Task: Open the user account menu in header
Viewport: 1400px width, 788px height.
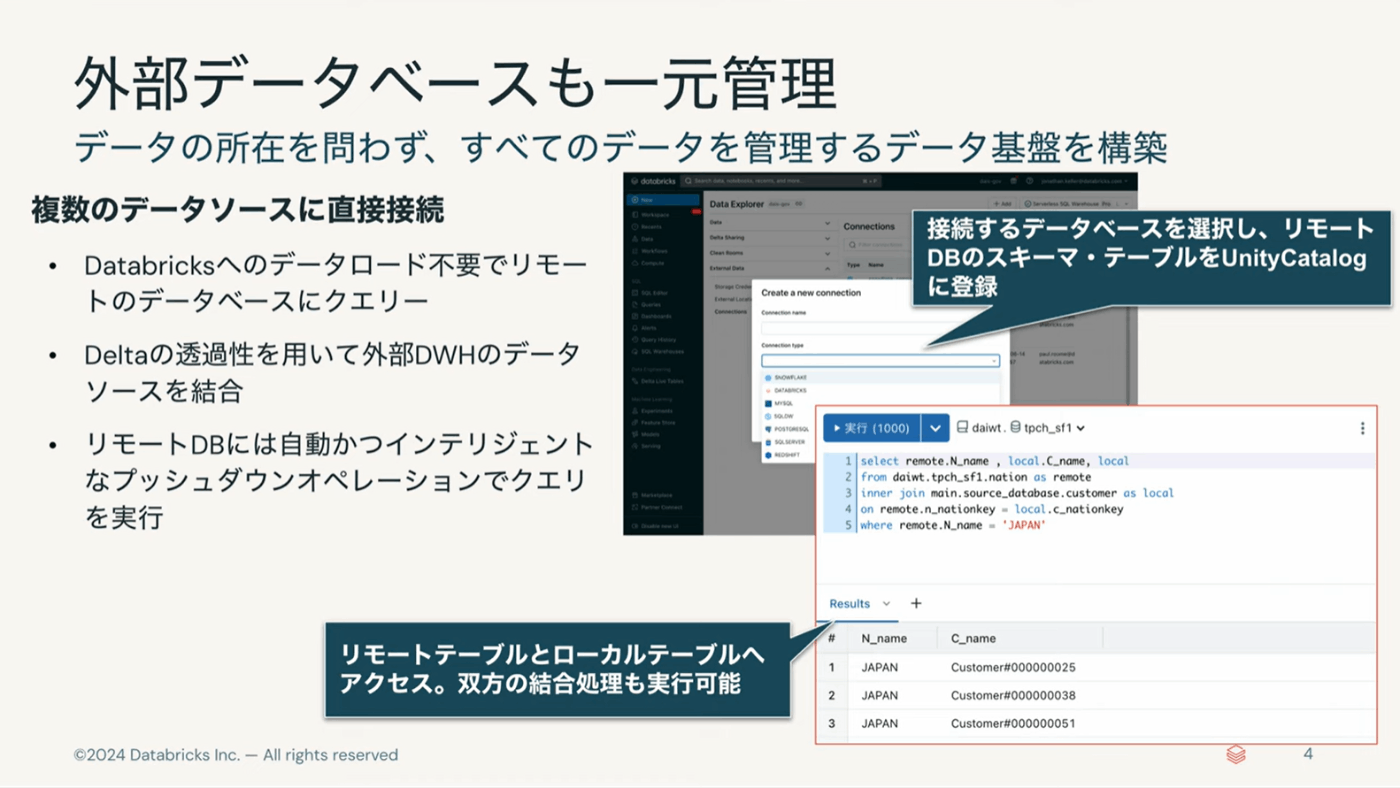Action: click(1084, 181)
